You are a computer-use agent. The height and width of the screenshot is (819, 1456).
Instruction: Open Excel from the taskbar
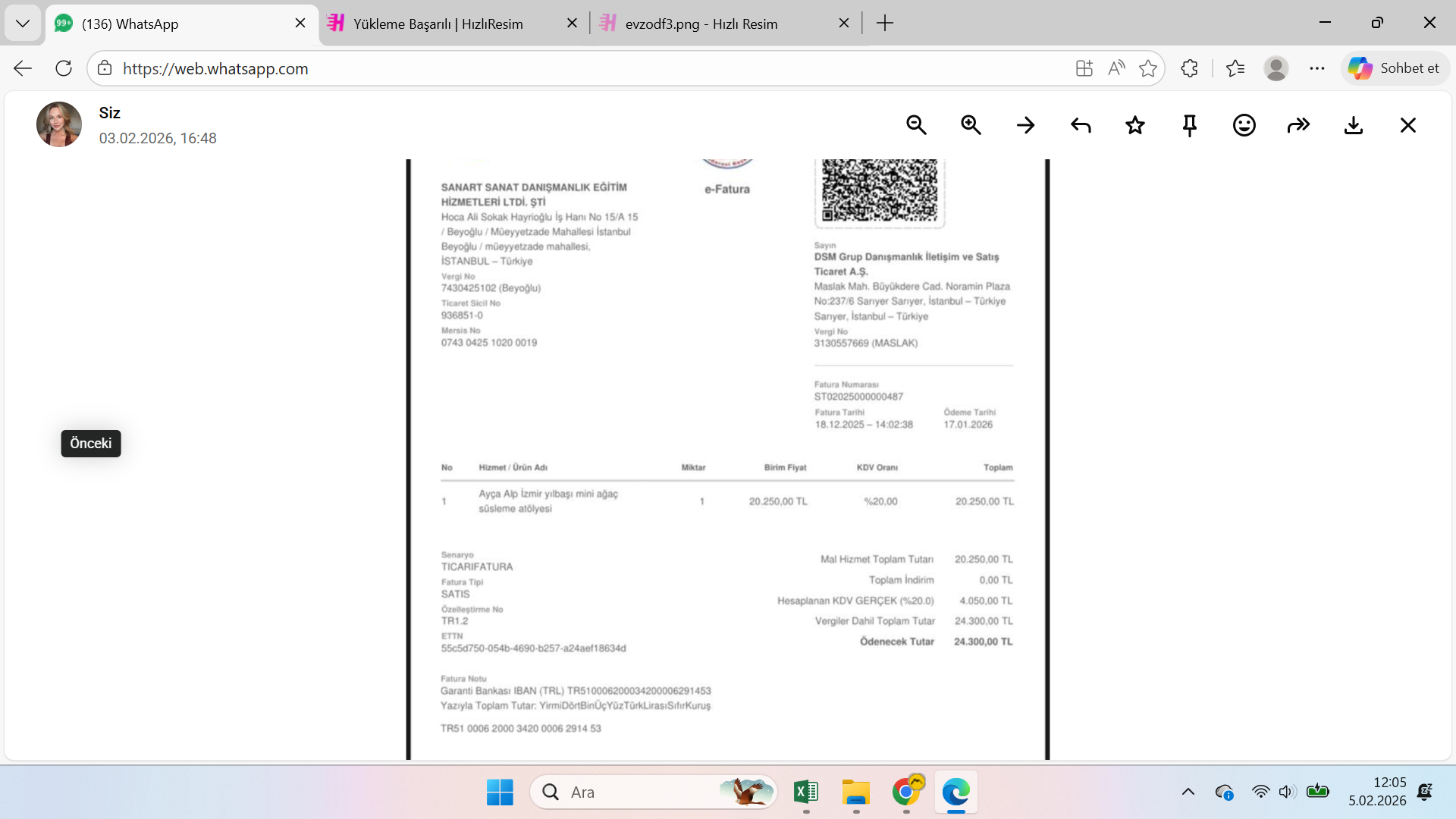coord(806,792)
